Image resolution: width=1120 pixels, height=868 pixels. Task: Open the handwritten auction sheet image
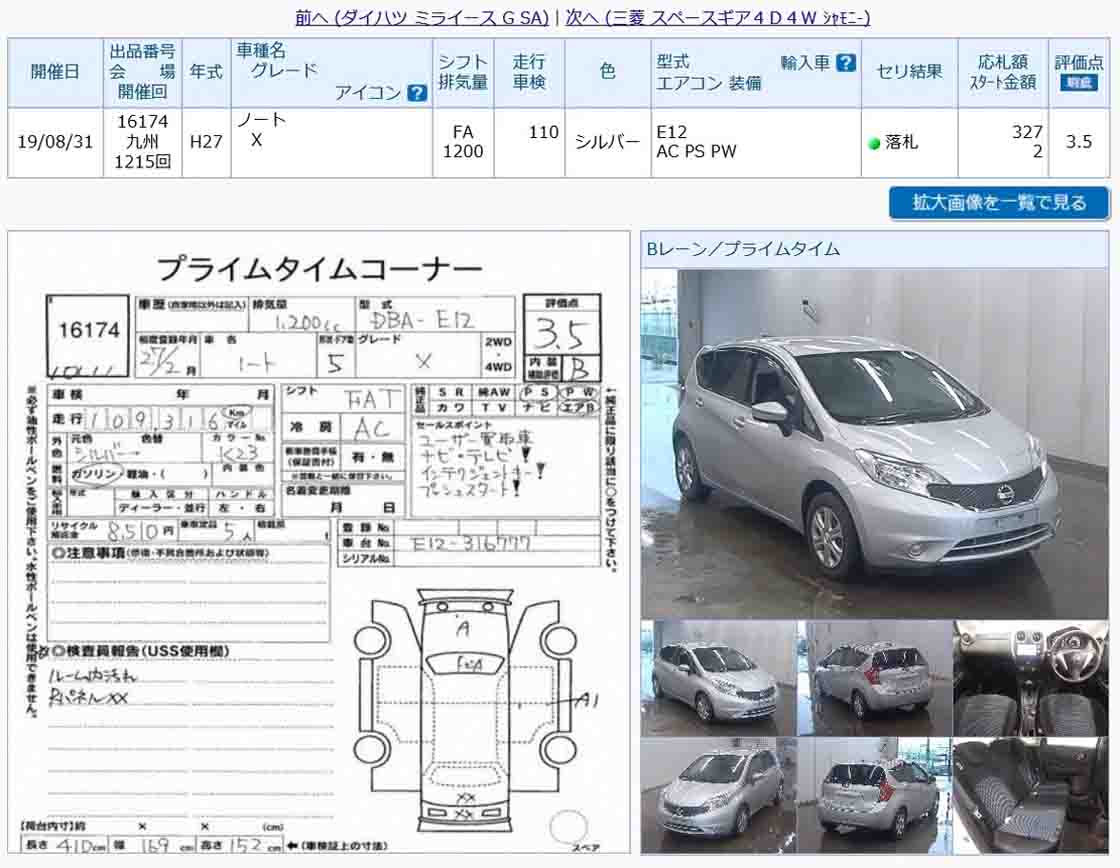pos(319,542)
